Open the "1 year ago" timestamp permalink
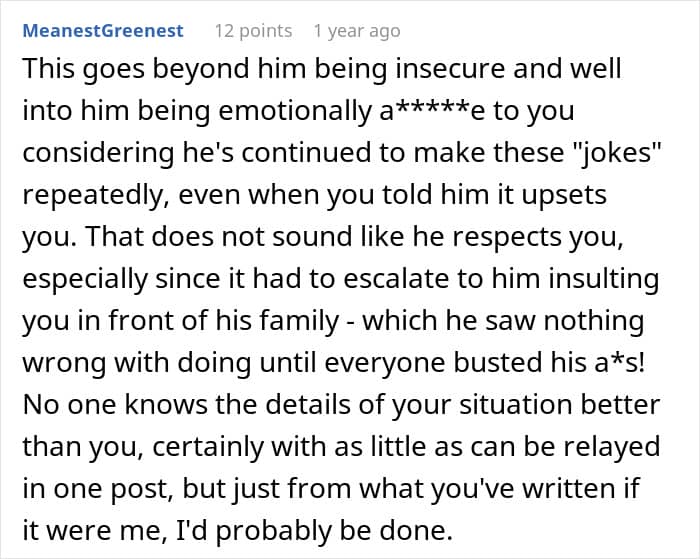Image resolution: width=700 pixels, height=559 pixels. [356, 31]
